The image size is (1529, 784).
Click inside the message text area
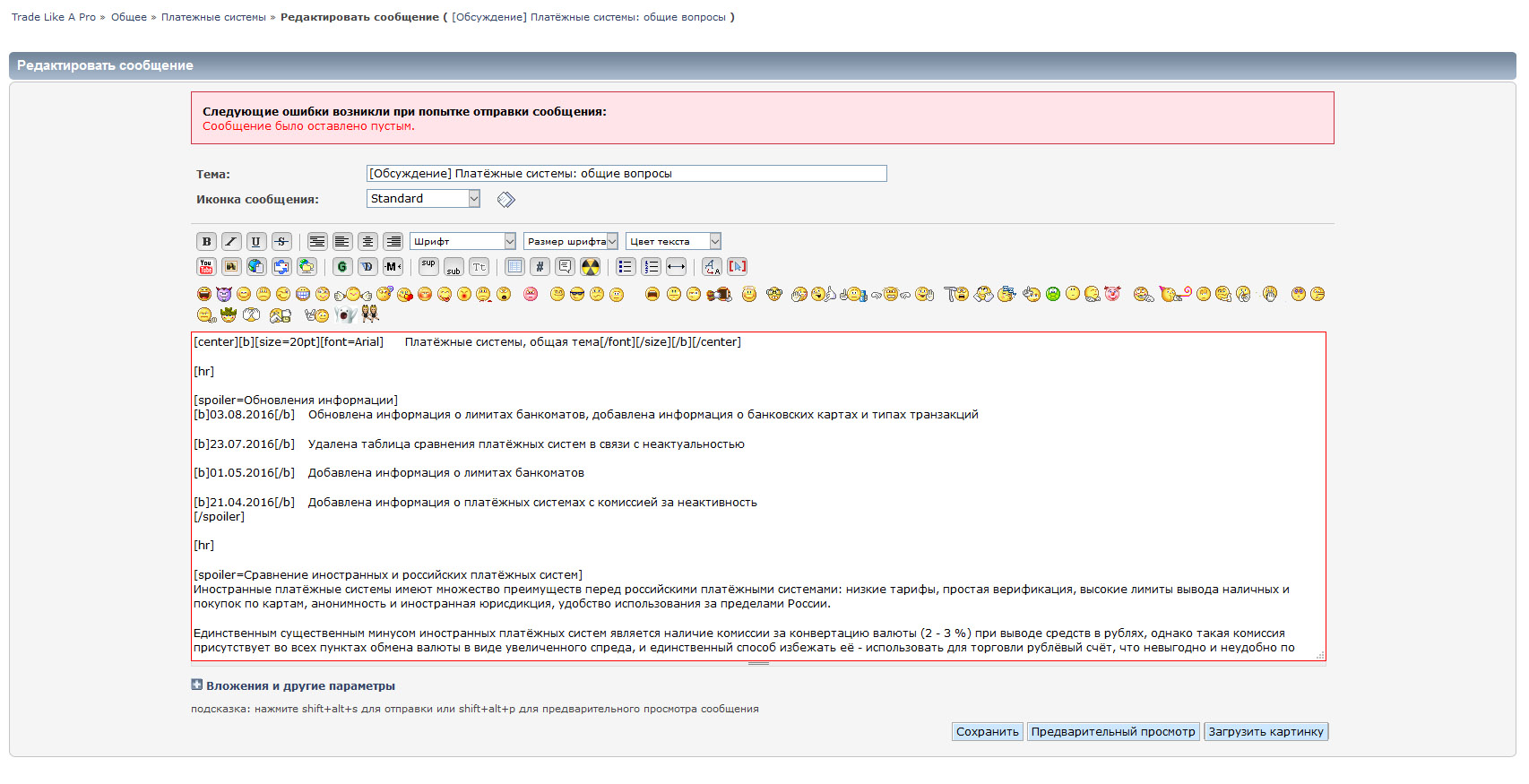click(x=758, y=496)
